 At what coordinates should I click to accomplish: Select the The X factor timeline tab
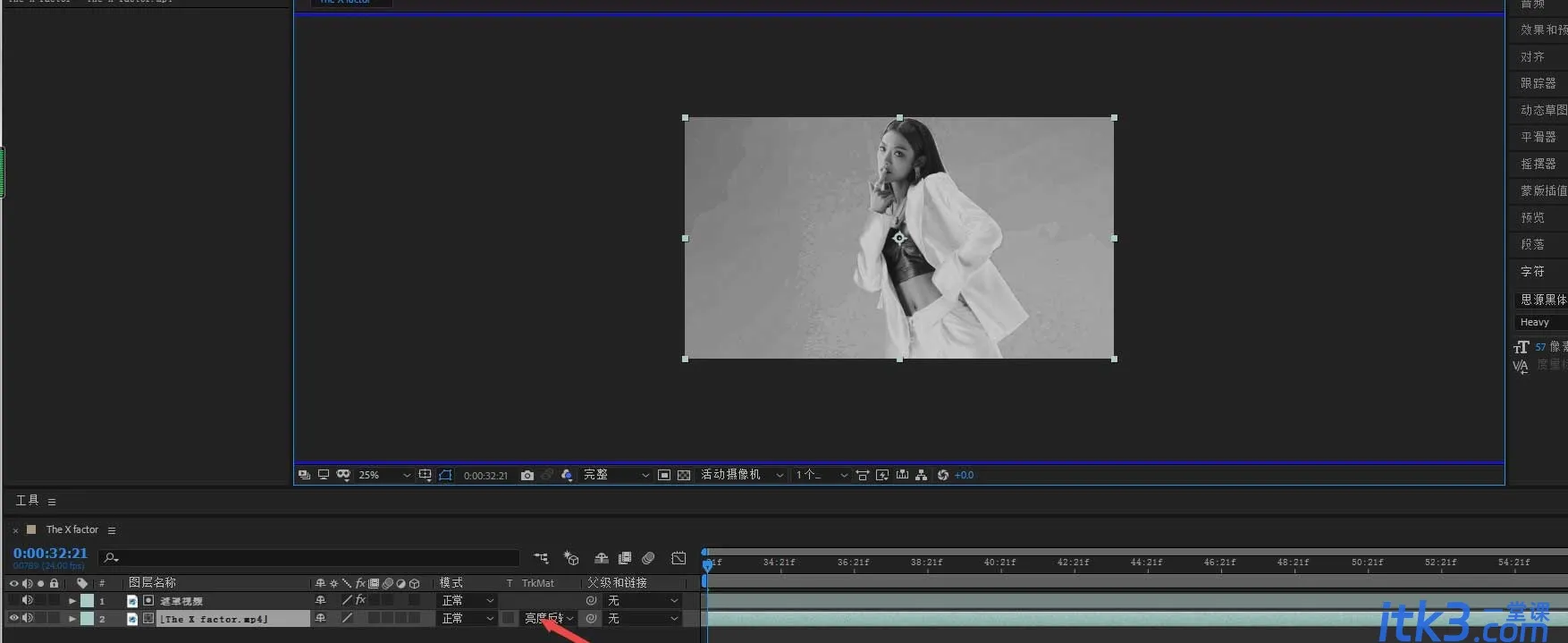72,529
